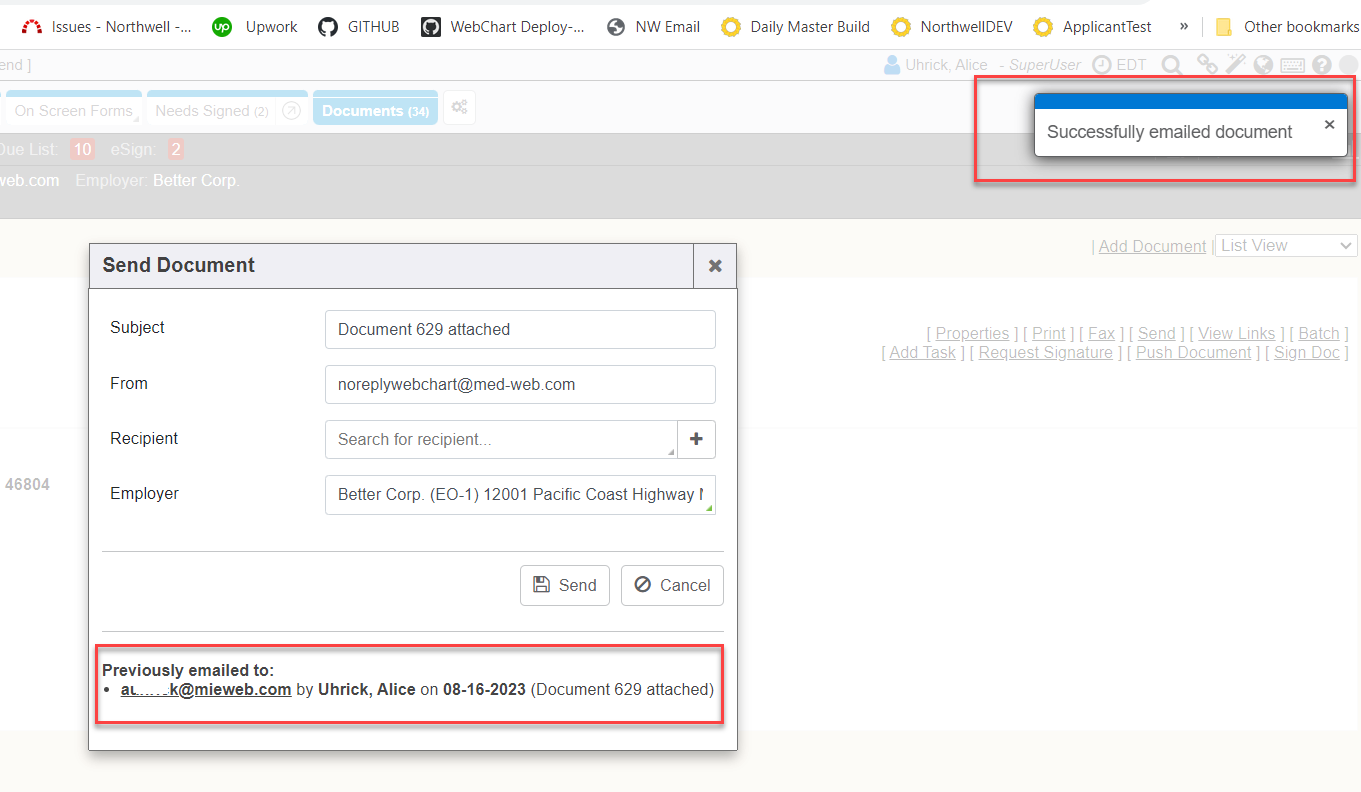
Task: Expand the Employer combo box
Action: click(x=520, y=495)
